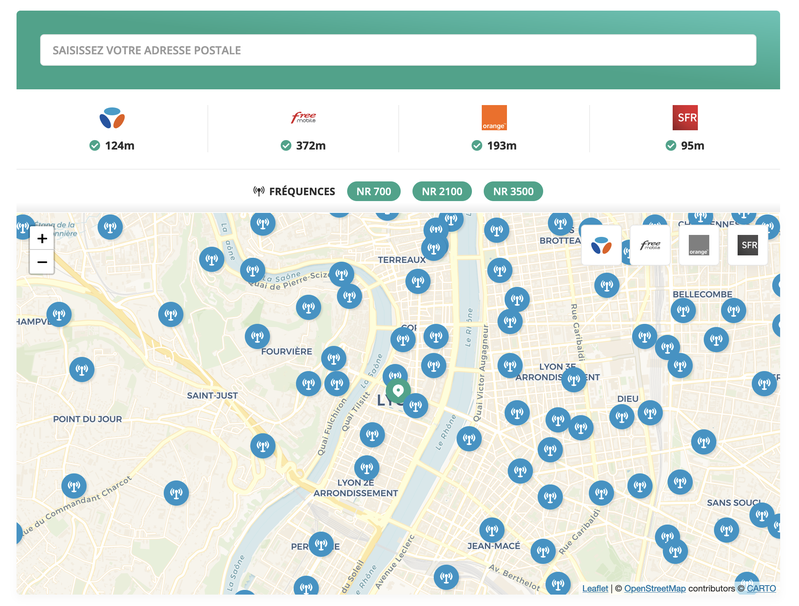
Task: Click antenna marker below Saint-Just label
Action: click(263, 446)
